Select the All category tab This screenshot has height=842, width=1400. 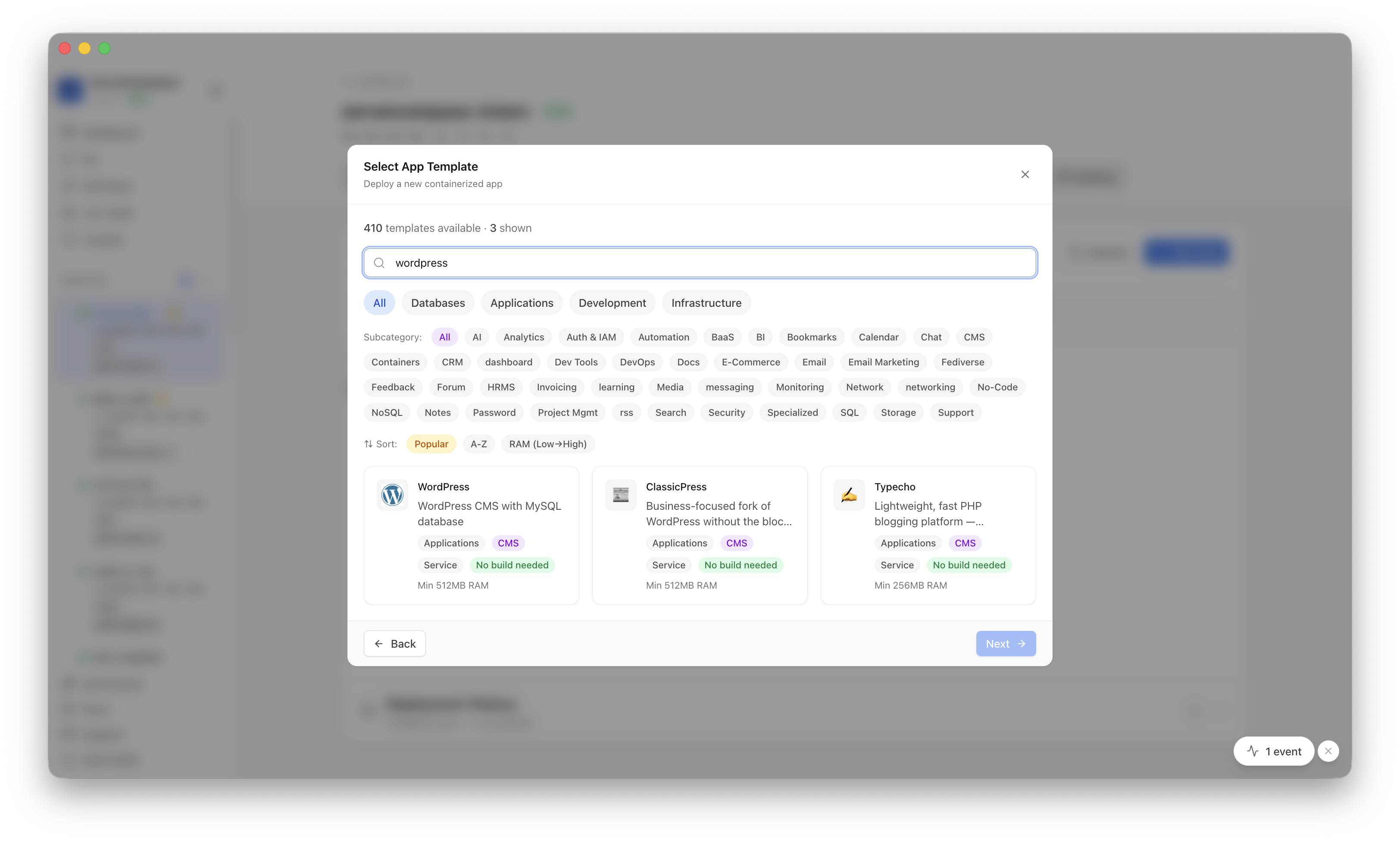(x=379, y=303)
